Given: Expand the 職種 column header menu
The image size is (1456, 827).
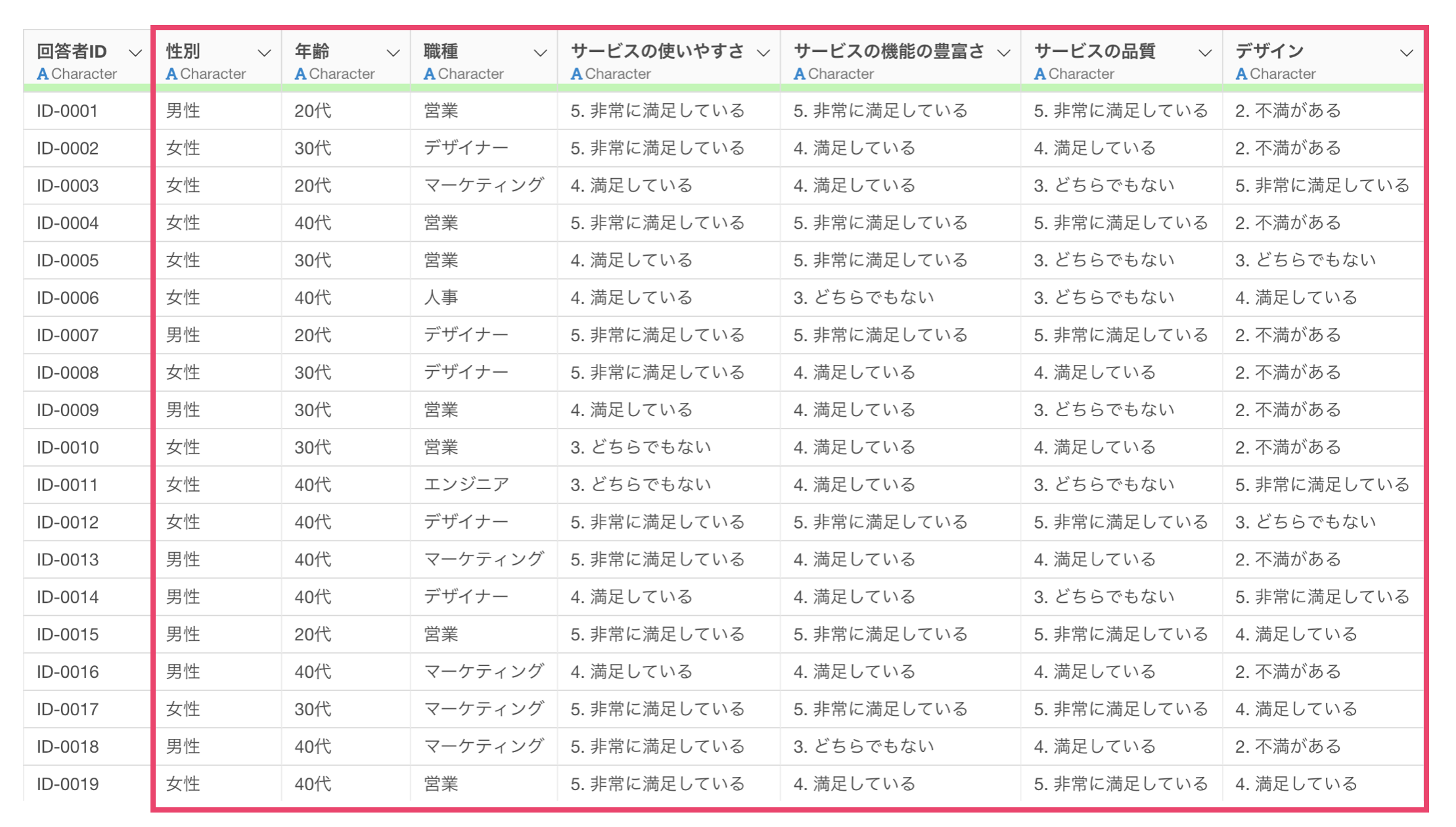Looking at the screenshot, I should (x=540, y=53).
